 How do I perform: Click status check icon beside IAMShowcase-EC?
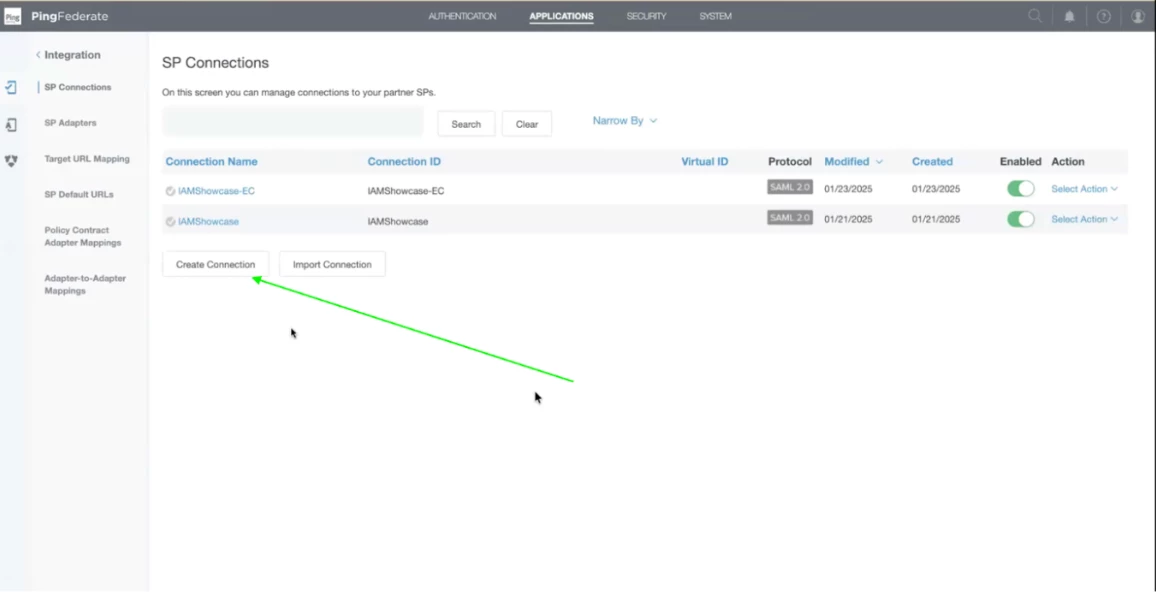tap(170, 191)
